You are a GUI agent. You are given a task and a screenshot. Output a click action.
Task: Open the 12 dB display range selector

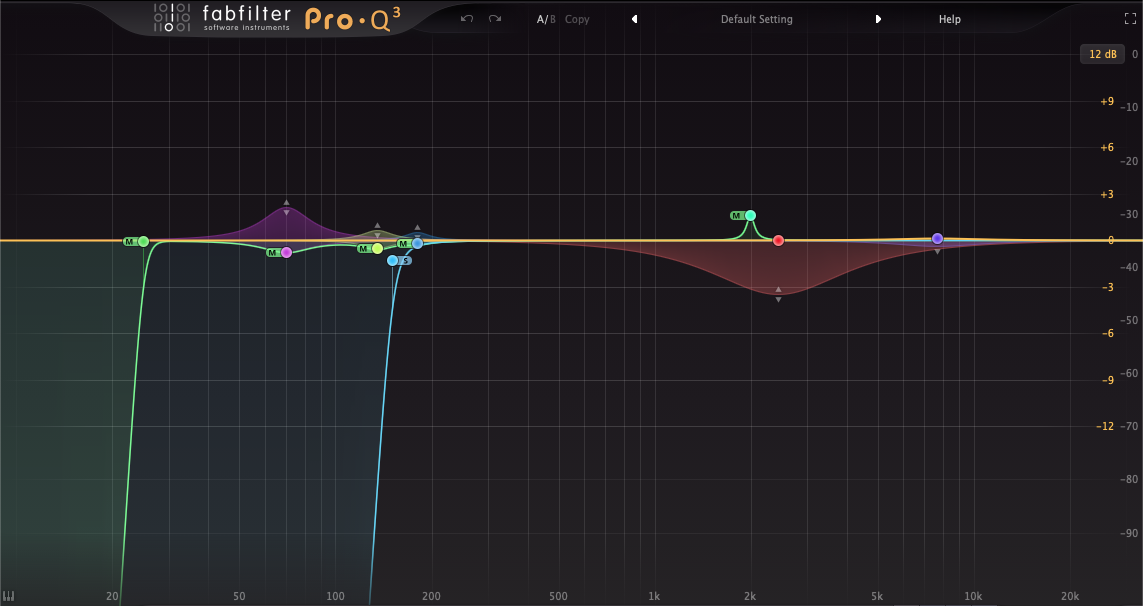(1101, 54)
